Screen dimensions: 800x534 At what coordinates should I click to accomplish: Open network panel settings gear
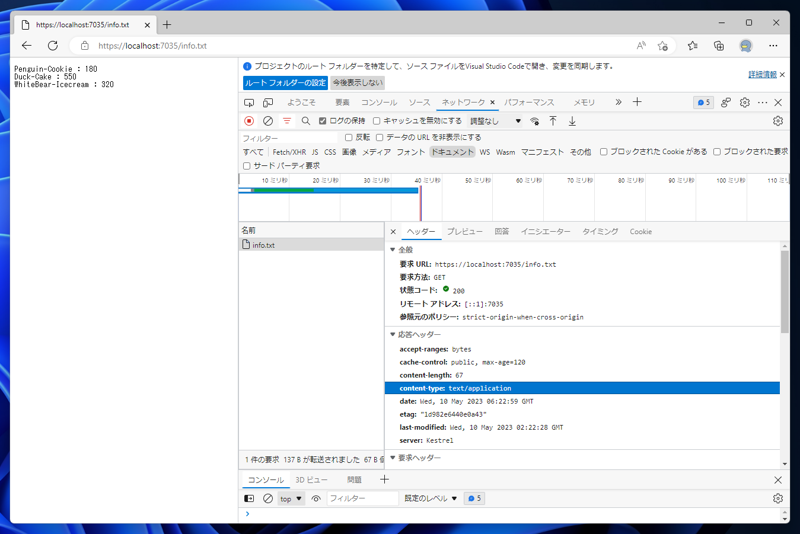click(778, 121)
